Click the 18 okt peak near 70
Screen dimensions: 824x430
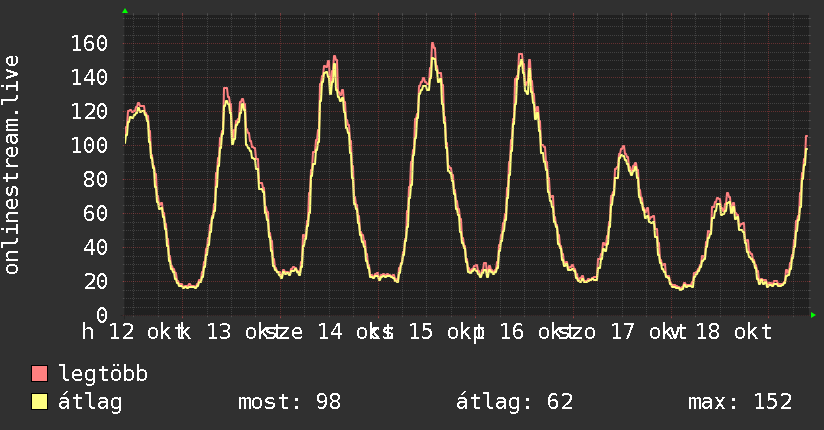[x=727, y=194]
